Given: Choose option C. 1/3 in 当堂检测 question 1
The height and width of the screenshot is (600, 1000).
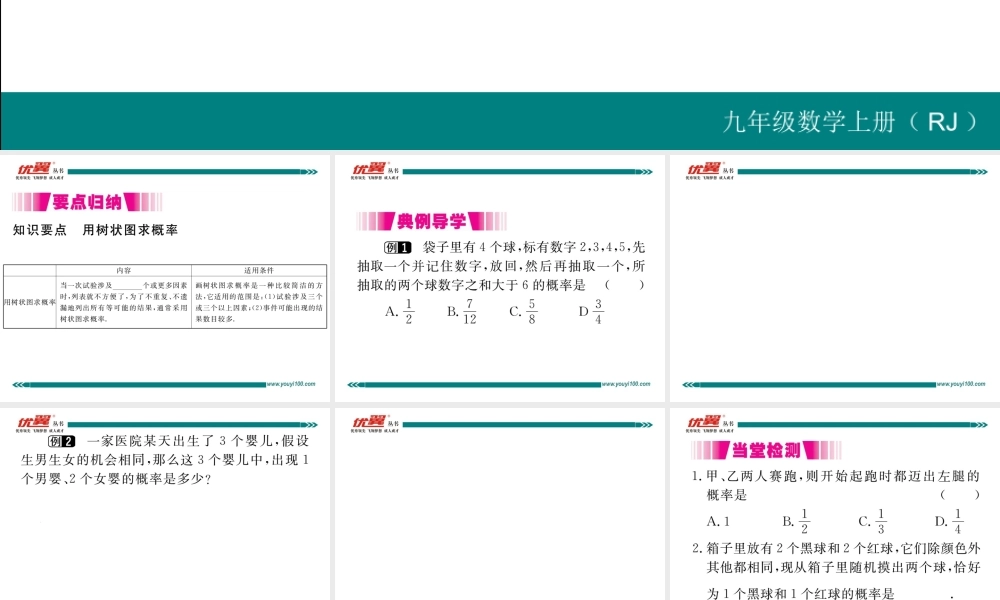Looking at the screenshot, I should (872, 521).
